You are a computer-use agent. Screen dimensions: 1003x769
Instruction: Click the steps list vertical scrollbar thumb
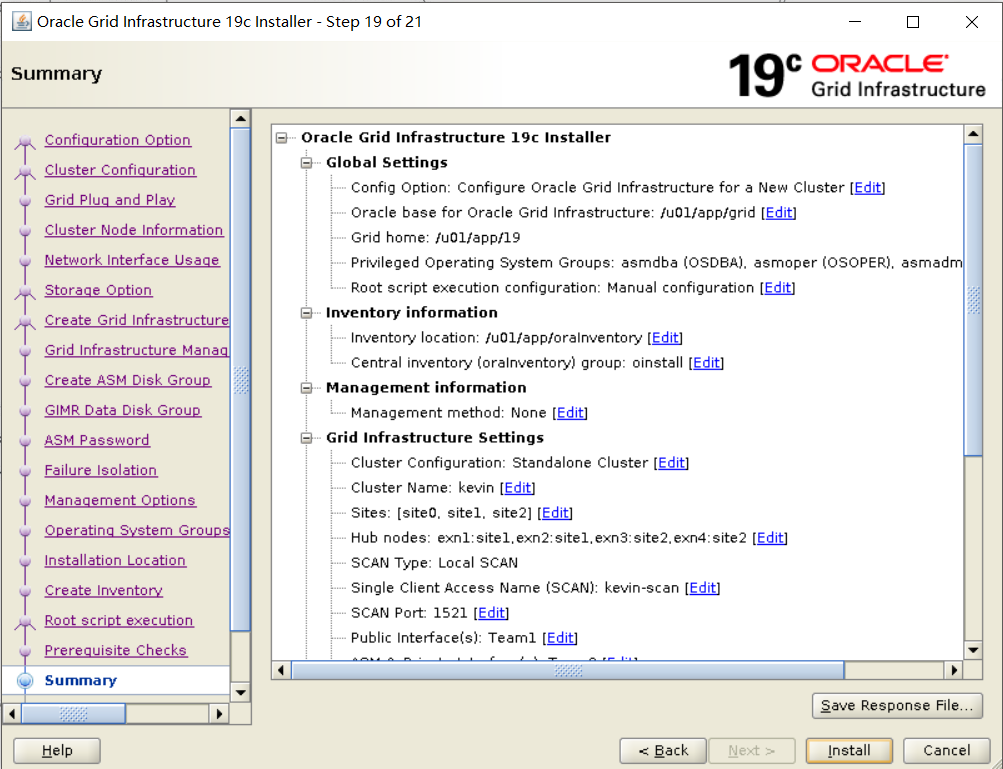241,380
